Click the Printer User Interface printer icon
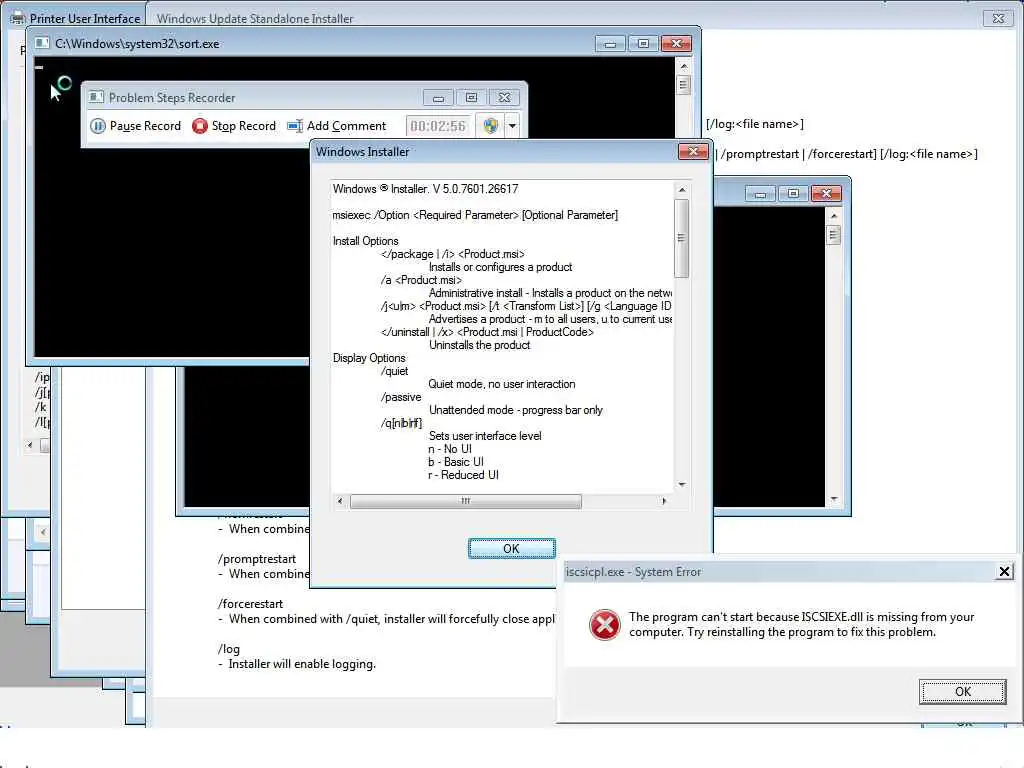This screenshot has width=1024, height=768. [x=18, y=18]
